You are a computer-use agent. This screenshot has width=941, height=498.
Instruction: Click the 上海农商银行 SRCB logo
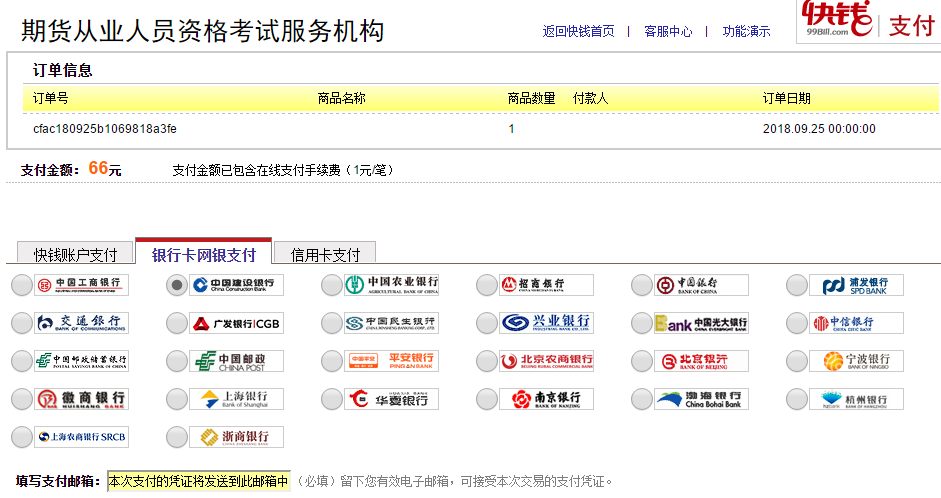pos(82,437)
